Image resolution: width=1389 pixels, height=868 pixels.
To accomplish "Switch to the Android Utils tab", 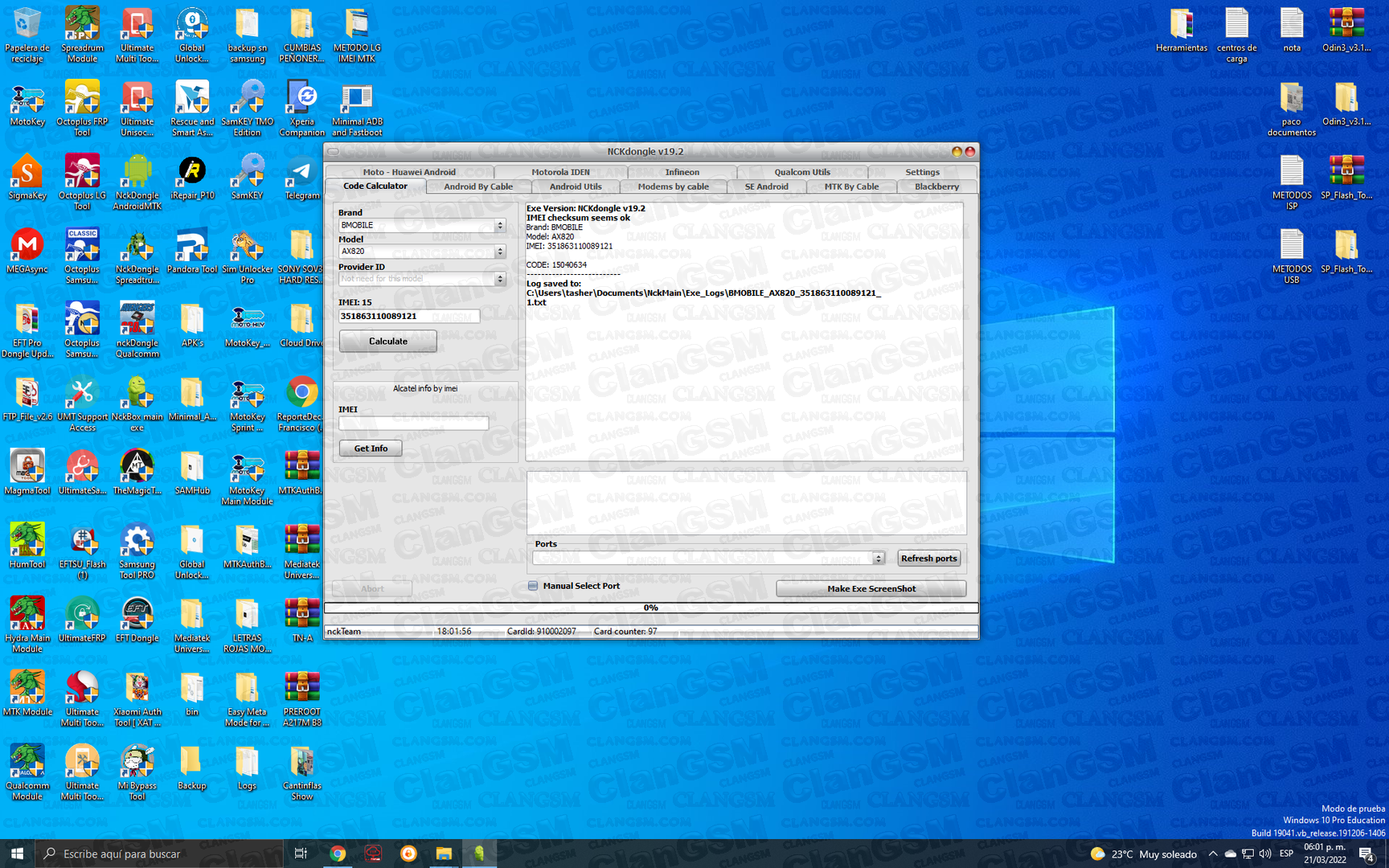I will (575, 186).
